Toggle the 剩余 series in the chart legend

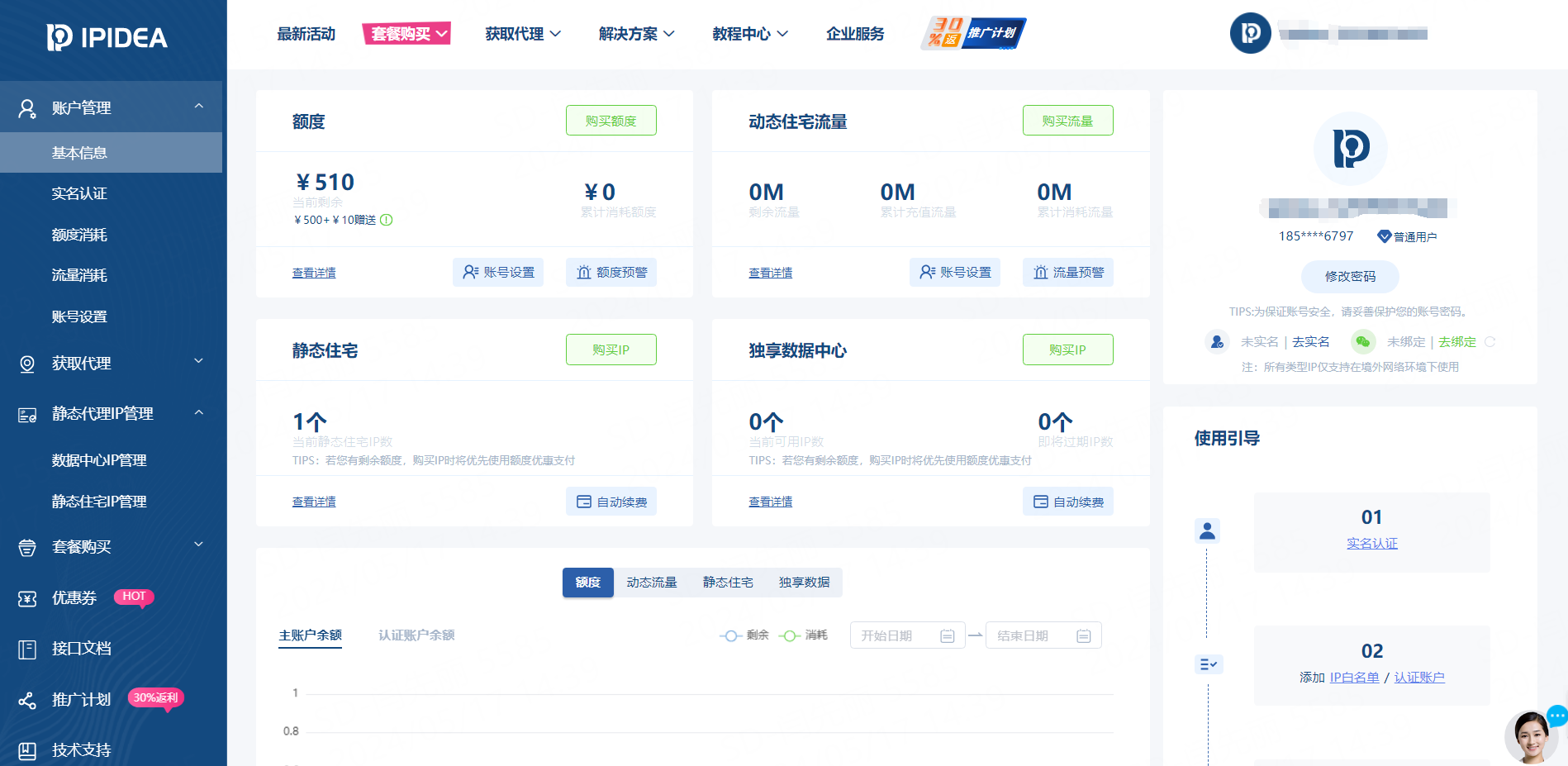coord(743,635)
